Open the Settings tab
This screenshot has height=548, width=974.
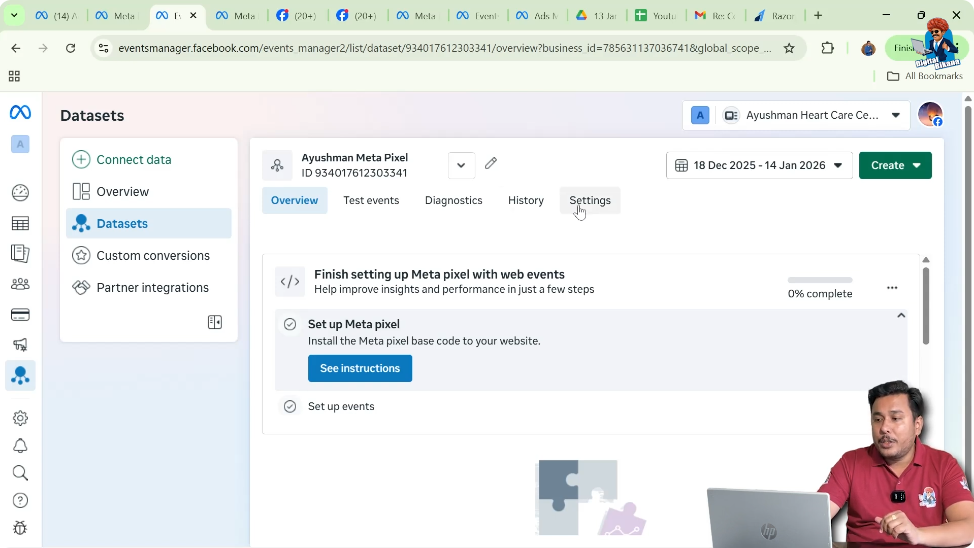click(589, 201)
